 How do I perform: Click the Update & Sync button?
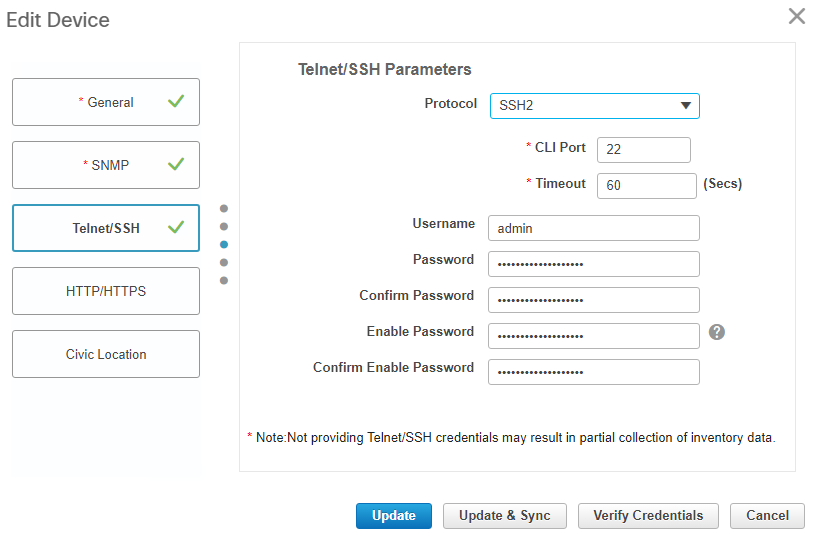coord(504,516)
